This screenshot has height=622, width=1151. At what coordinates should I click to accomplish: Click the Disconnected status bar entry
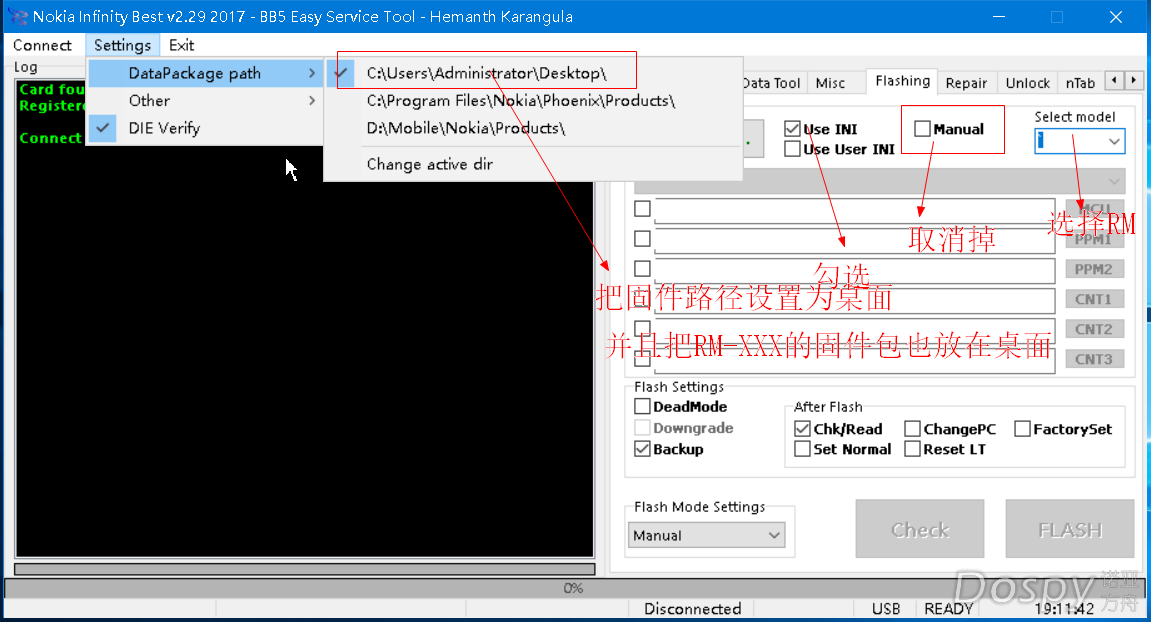(692, 609)
